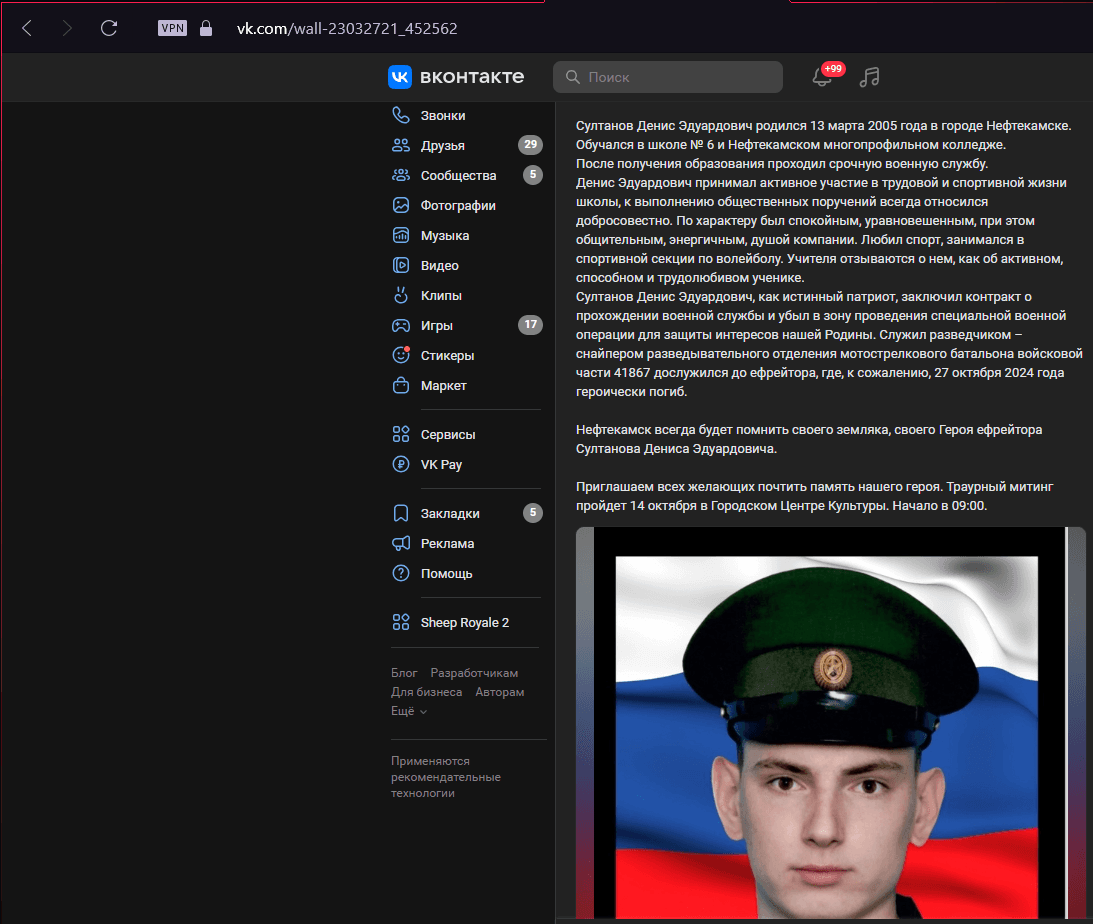Expand the Ещё footer dropdown
Image resolution: width=1093 pixels, height=924 pixels.
point(409,711)
